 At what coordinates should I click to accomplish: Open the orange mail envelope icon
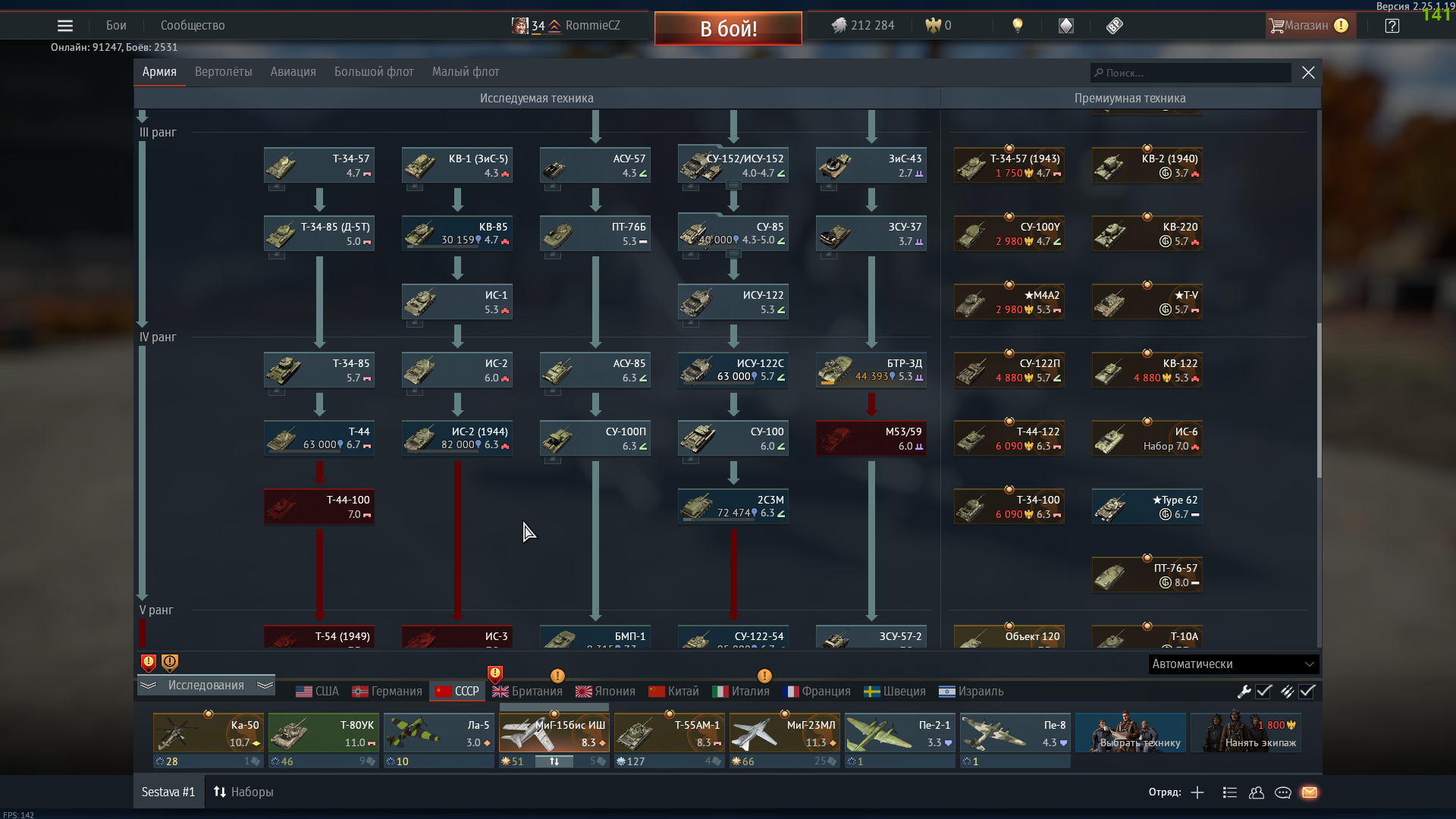[1310, 792]
